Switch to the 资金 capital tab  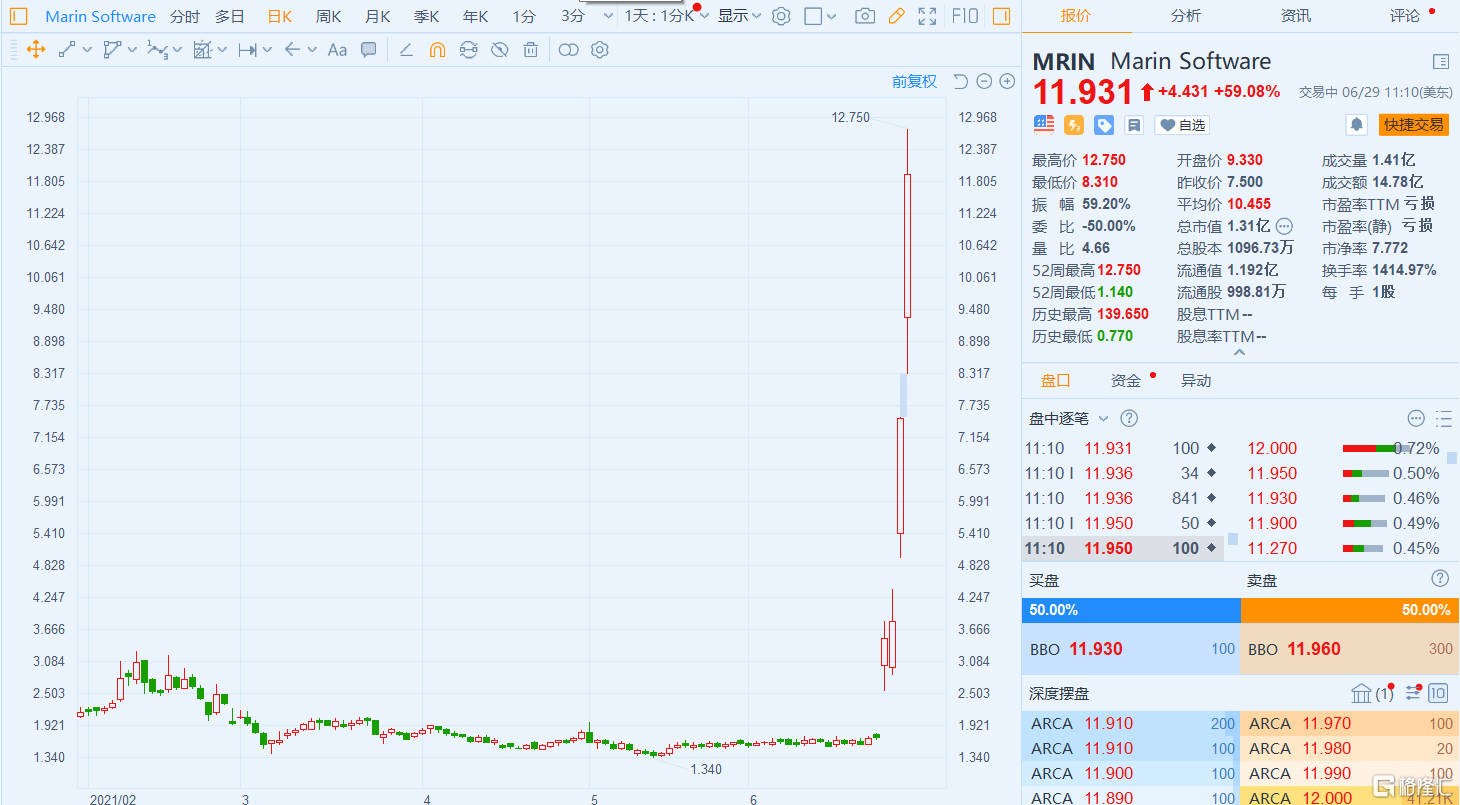[1126, 381]
